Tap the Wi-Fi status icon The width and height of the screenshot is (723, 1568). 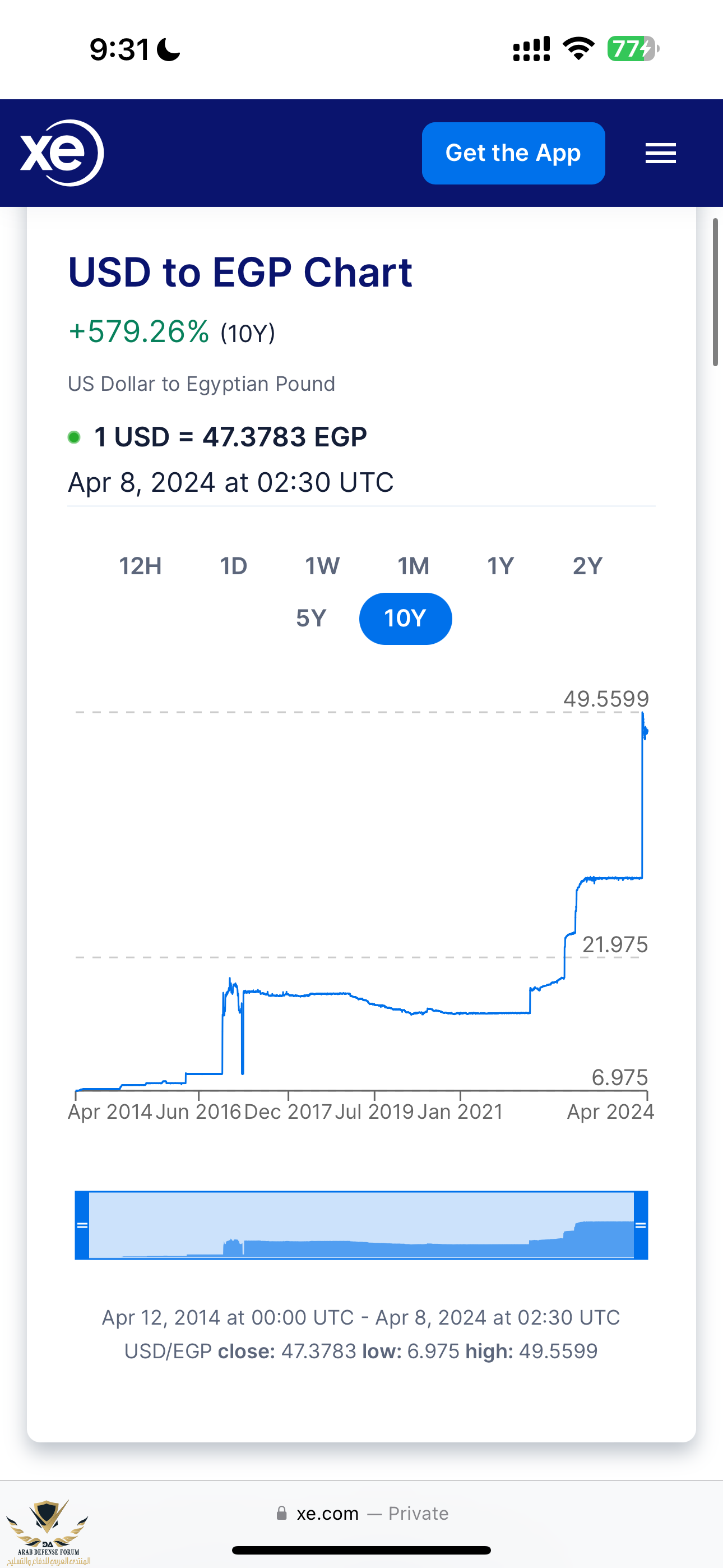[578, 49]
